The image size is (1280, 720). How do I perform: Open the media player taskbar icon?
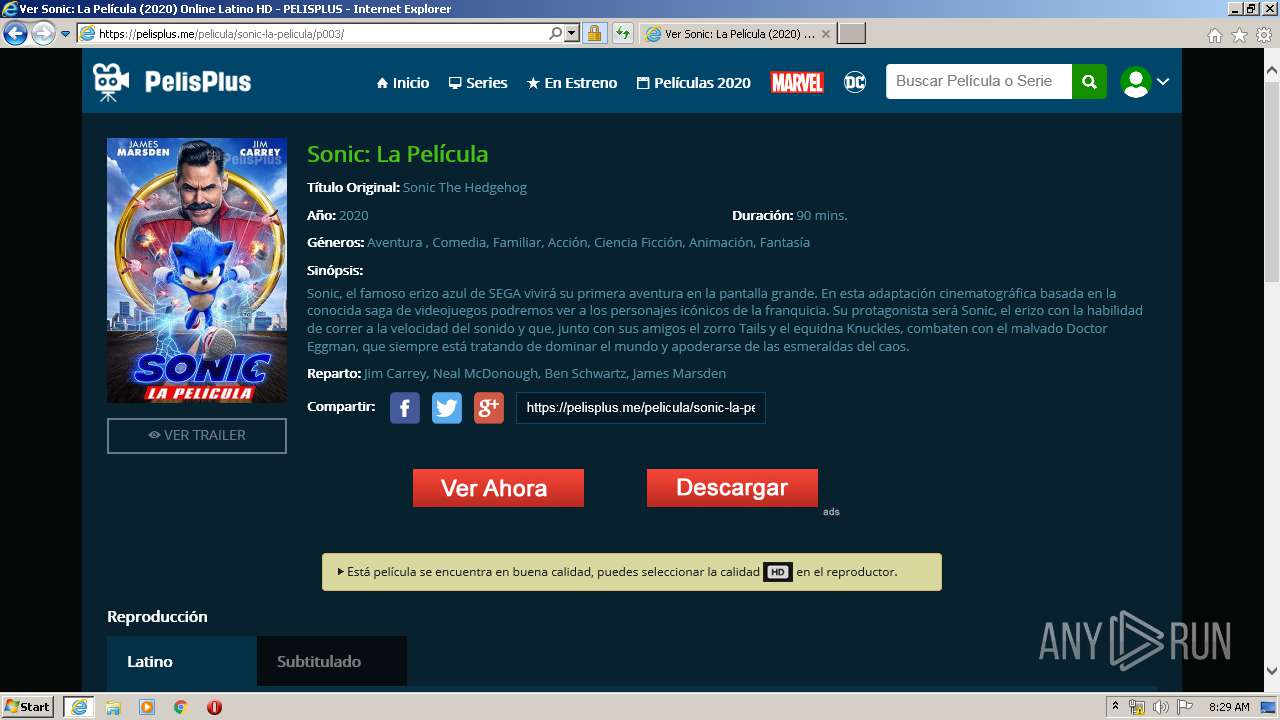click(147, 707)
